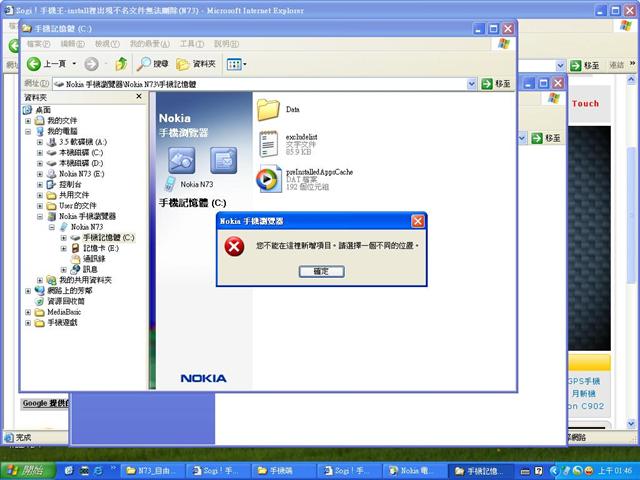The image size is (640, 480).
Task: Expand 記憶卡 (E:) tree node
Action: pyautogui.click(x=63, y=248)
